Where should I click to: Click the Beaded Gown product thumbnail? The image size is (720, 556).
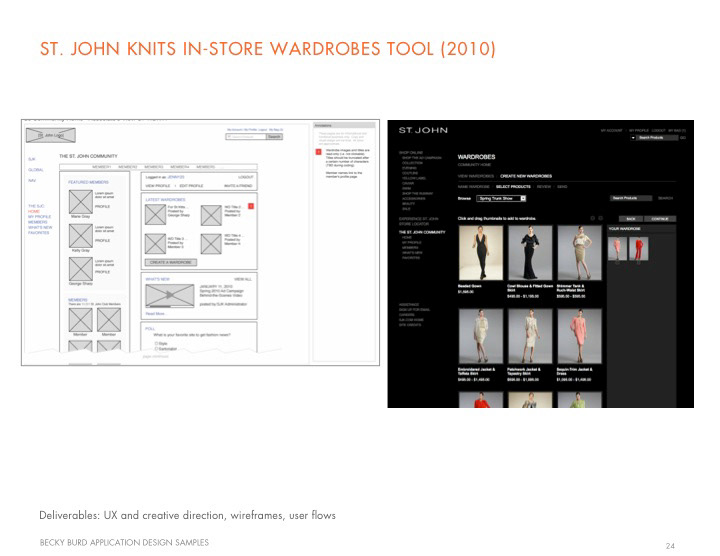coord(481,253)
